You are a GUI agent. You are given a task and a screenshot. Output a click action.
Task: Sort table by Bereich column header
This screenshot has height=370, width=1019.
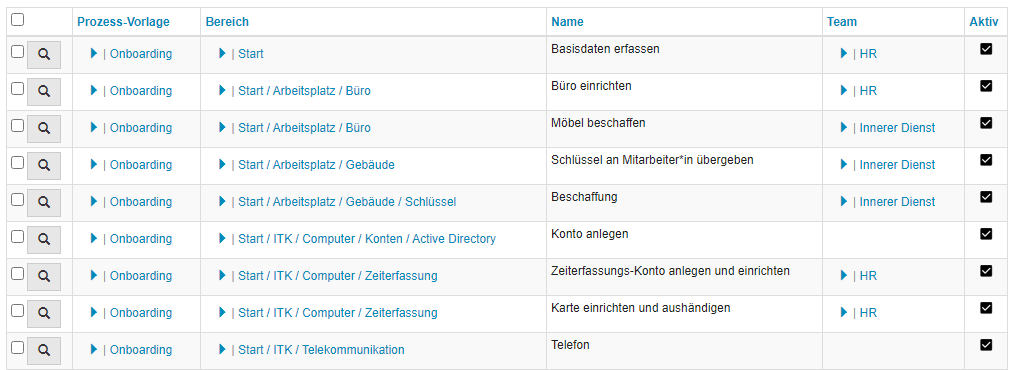(x=227, y=21)
